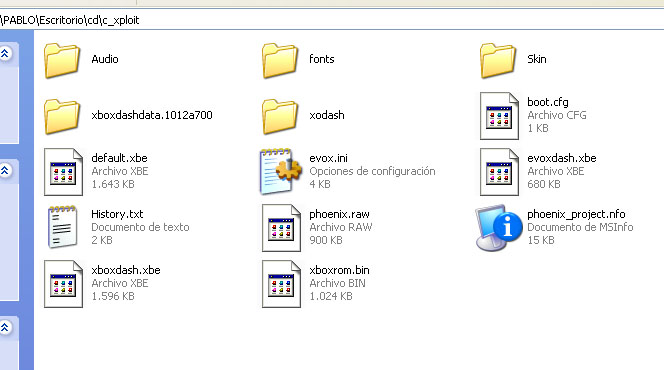This screenshot has height=370, width=664.
Task: Click the 'Archivo CFG' type label
Action: tap(556, 115)
